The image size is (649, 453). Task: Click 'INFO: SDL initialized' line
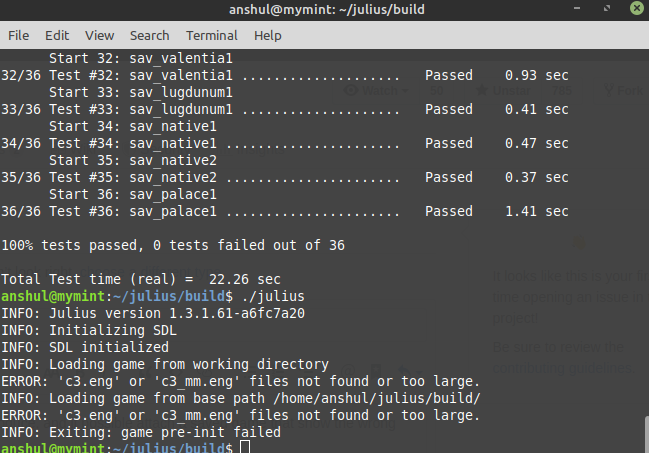(x=85, y=347)
